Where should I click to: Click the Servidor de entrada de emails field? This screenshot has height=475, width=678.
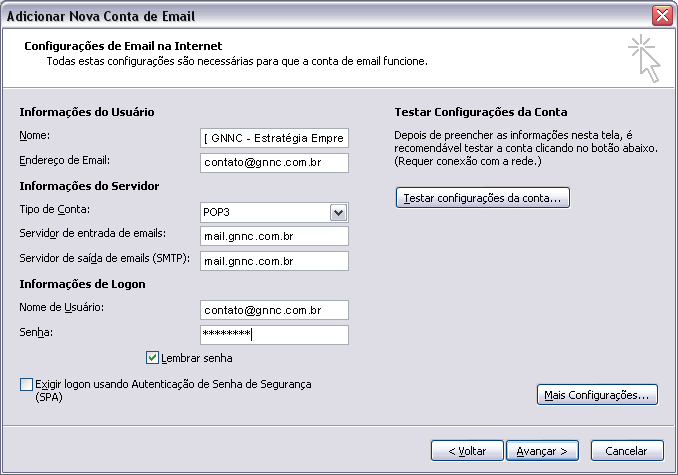click(x=274, y=236)
